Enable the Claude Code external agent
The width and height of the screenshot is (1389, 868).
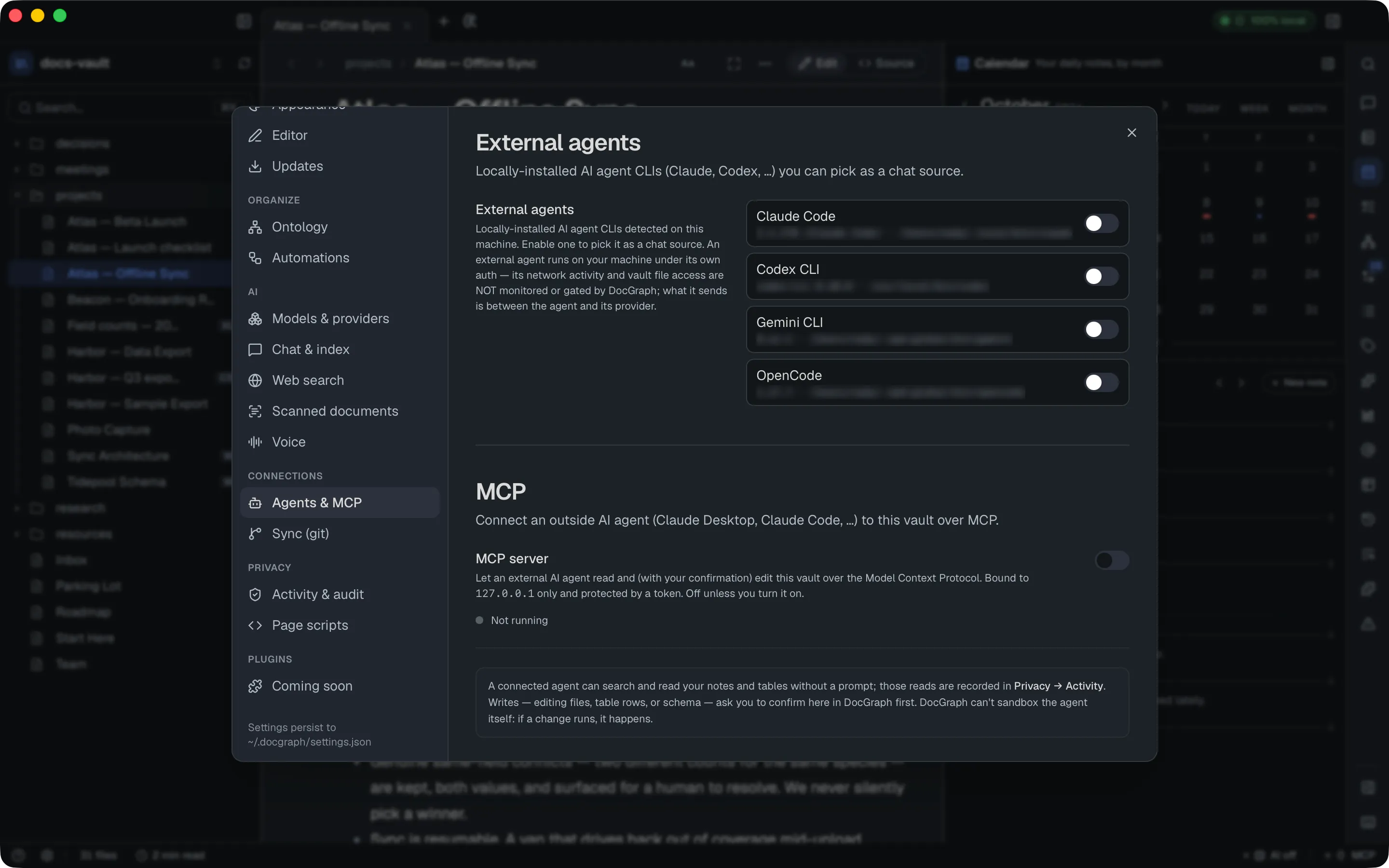point(1101,223)
